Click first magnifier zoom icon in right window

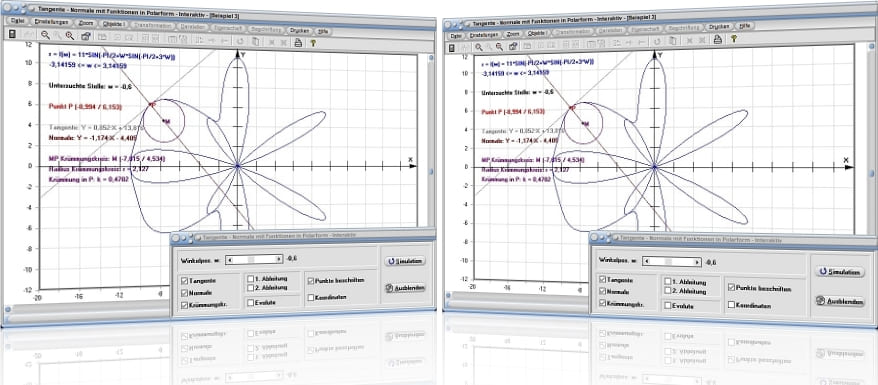(x=479, y=47)
